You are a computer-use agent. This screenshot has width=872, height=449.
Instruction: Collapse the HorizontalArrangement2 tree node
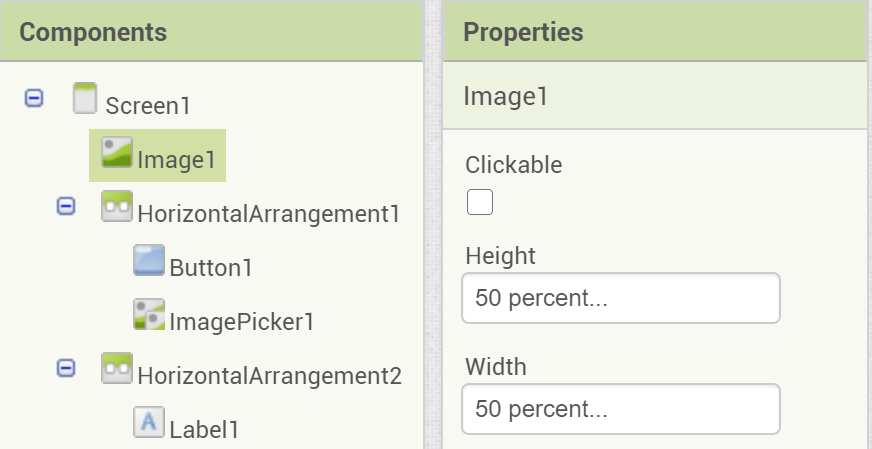pyautogui.click(x=66, y=369)
